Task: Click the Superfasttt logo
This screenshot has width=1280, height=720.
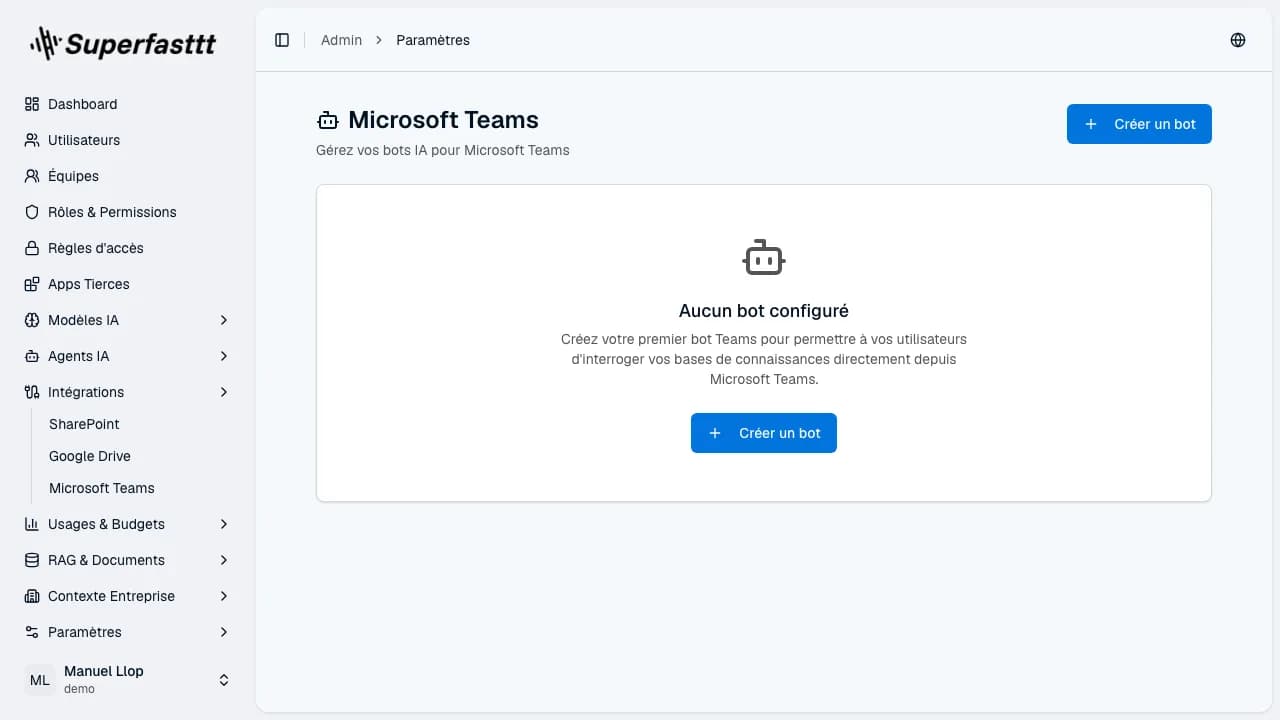Action: (123, 43)
